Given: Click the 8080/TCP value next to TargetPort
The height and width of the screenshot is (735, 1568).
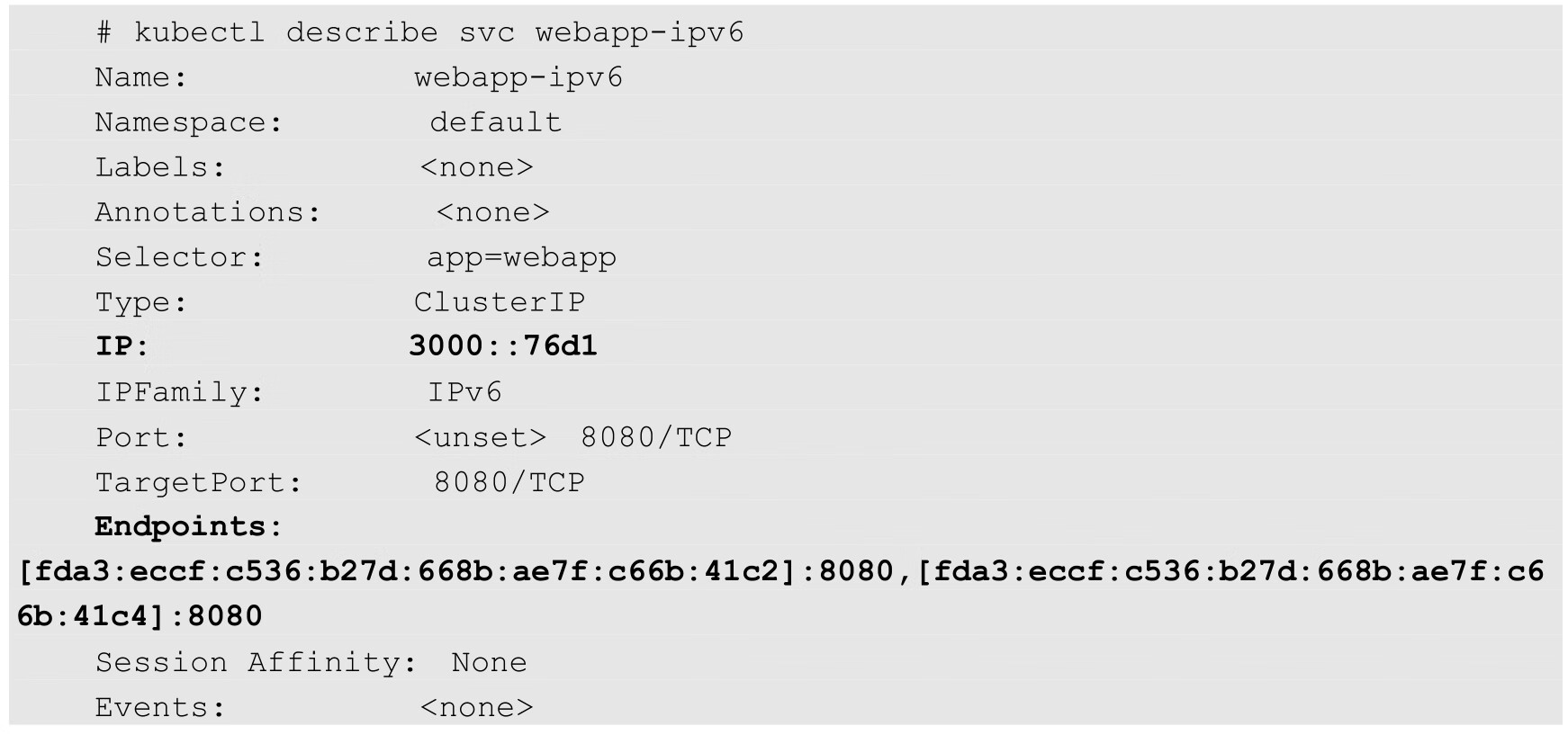Looking at the screenshot, I should (509, 483).
